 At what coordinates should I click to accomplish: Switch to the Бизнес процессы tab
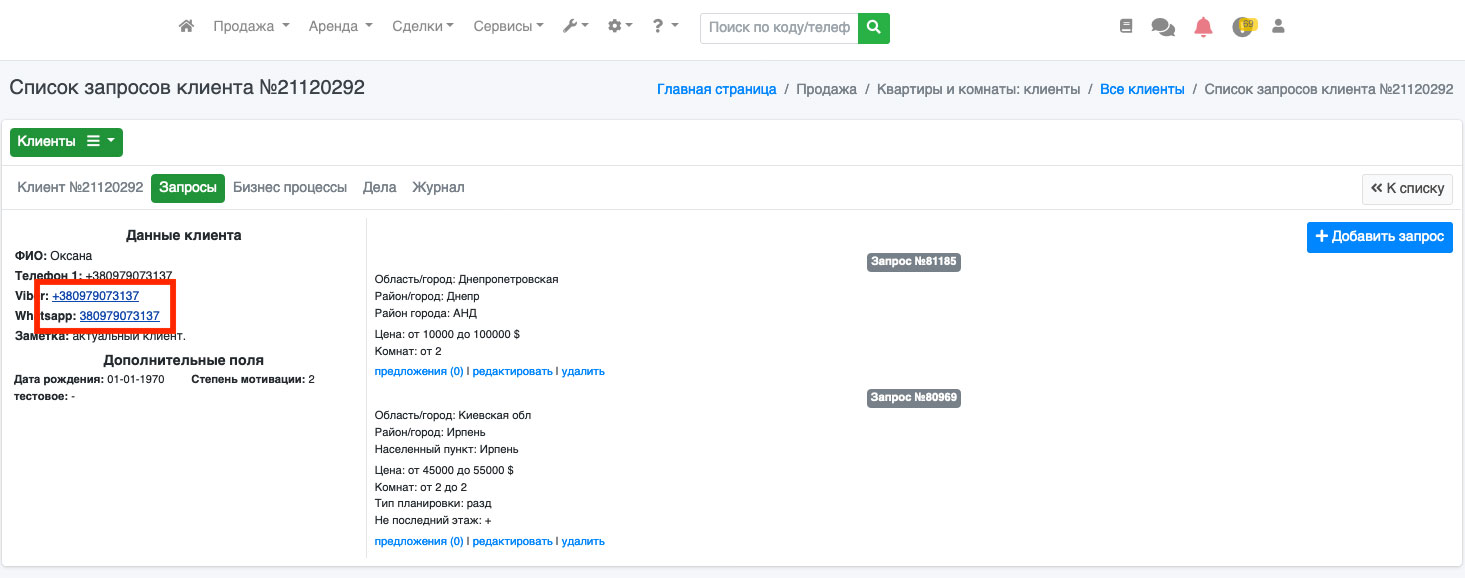[290, 188]
